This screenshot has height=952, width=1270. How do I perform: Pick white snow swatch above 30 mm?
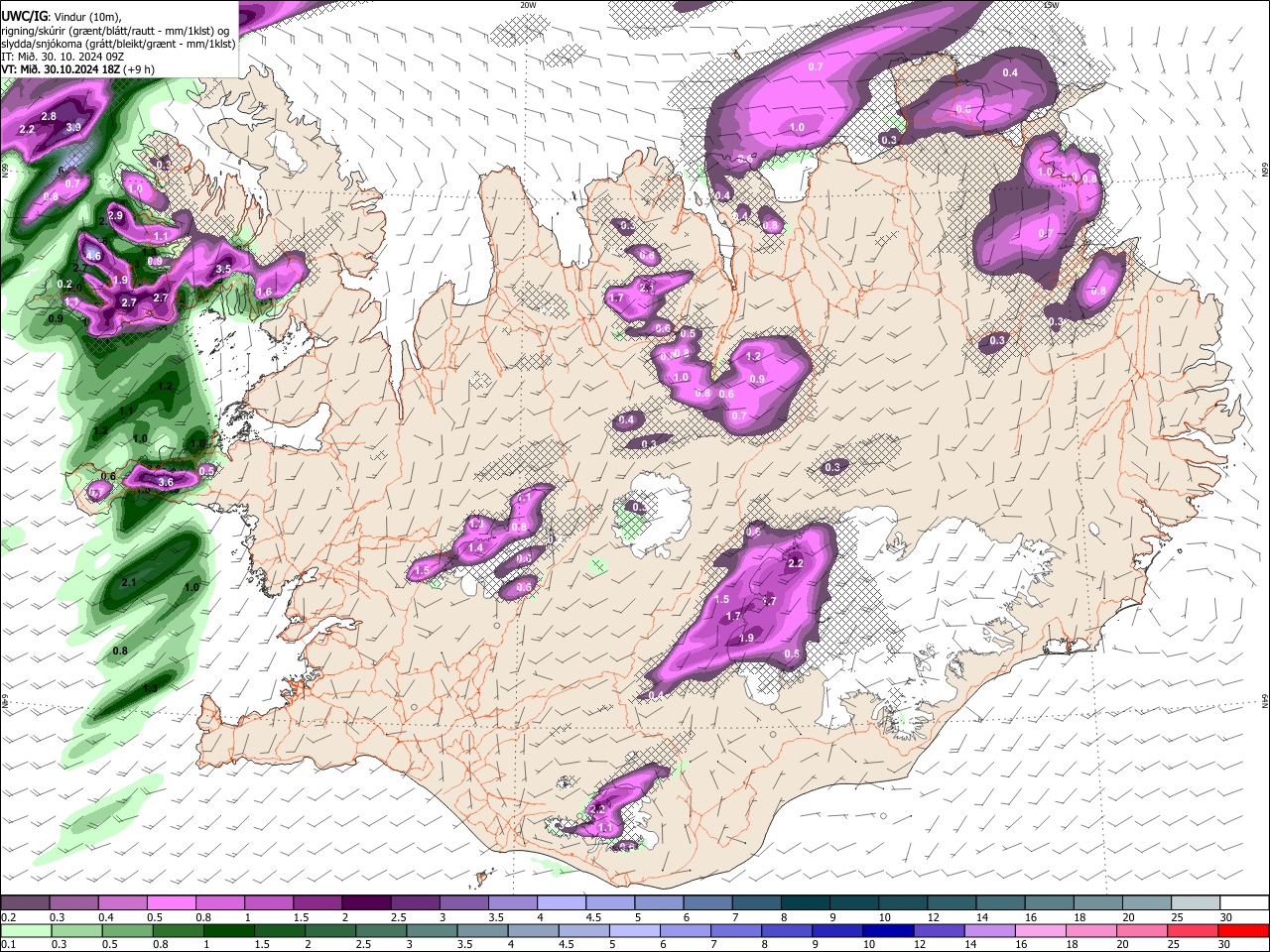[1242, 902]
